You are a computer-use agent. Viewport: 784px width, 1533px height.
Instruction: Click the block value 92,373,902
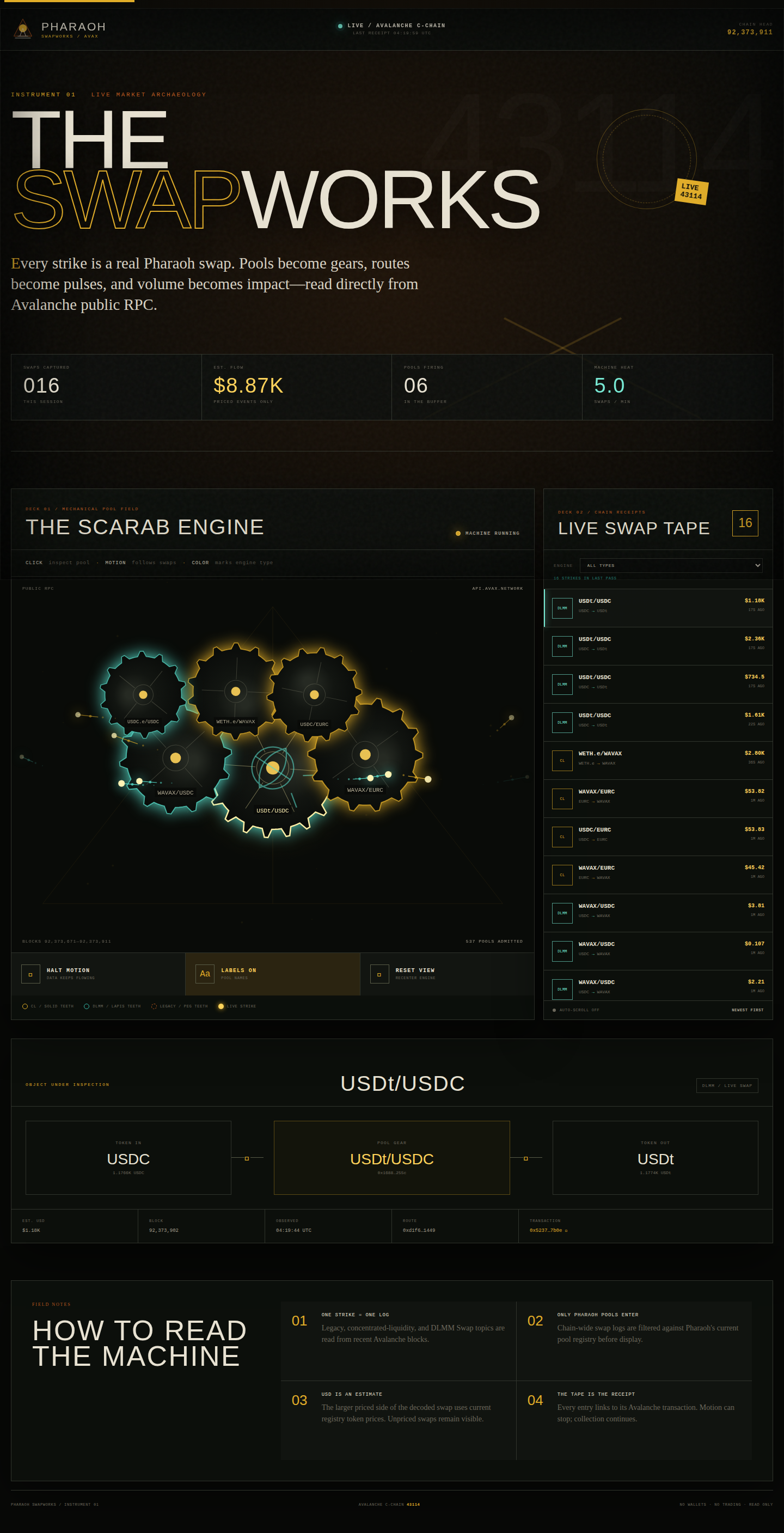coord(163,1230)
